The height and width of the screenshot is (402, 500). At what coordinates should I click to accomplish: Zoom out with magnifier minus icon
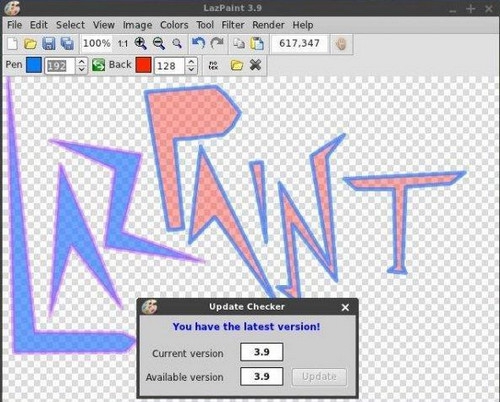pos(159,44)
